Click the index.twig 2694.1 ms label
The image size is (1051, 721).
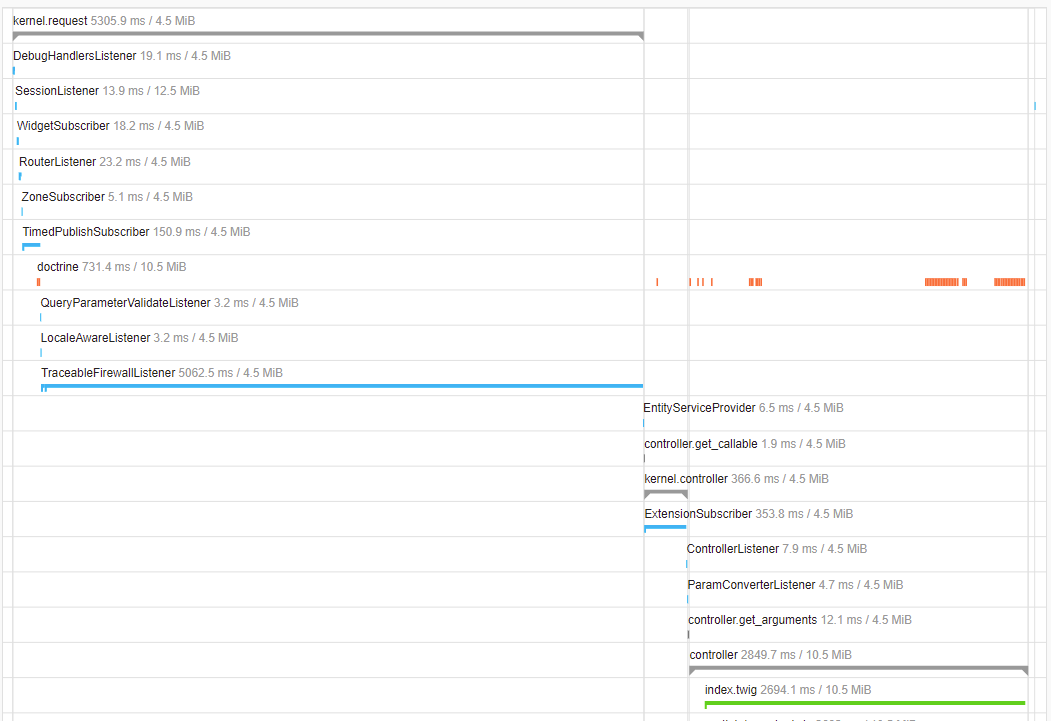[x=788, y=690]
